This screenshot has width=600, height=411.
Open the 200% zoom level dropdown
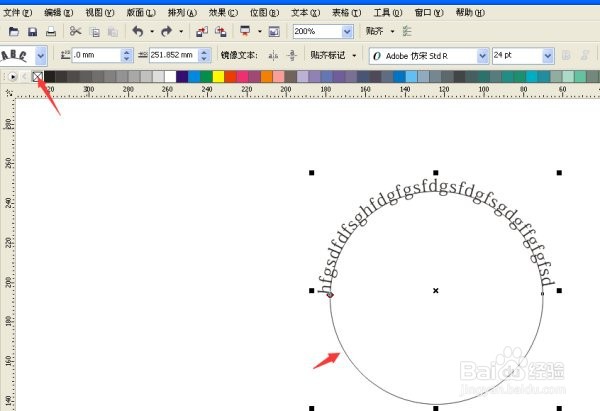pyautogui.click(x=347, y=31)
